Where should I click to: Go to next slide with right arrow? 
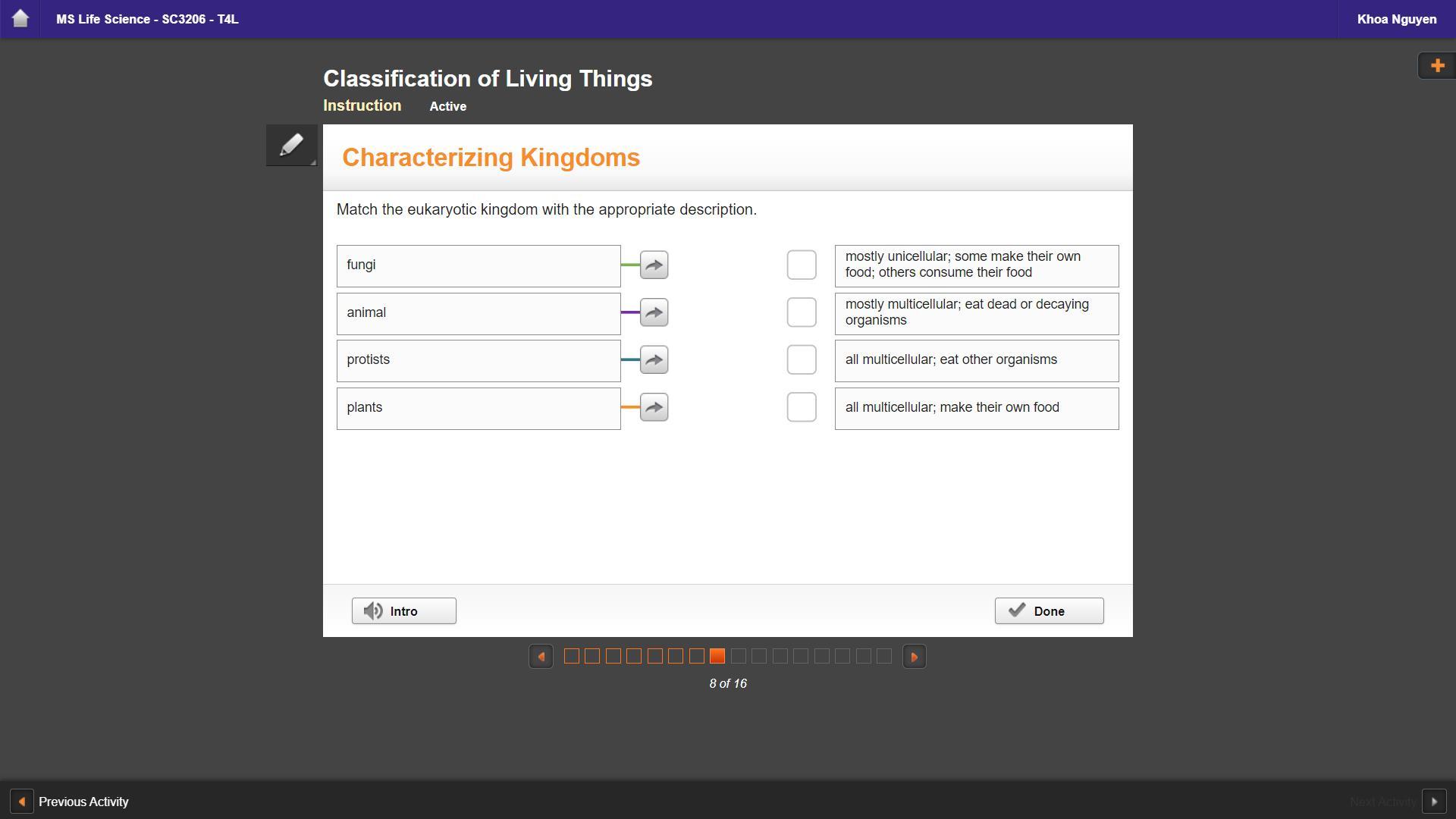pos(914,657)
